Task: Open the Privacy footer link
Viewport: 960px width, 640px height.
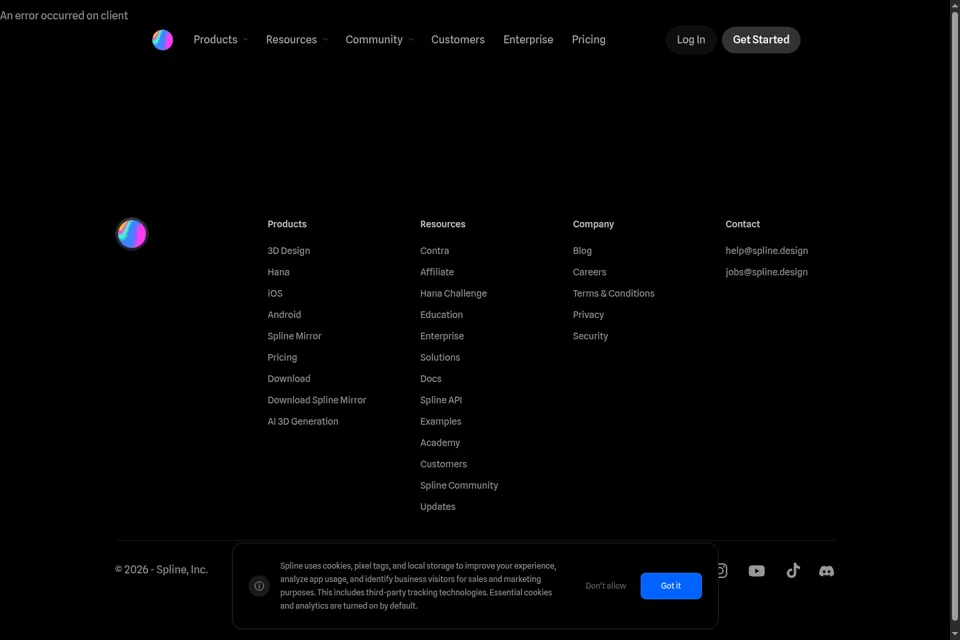Action: tap(588, 315)
